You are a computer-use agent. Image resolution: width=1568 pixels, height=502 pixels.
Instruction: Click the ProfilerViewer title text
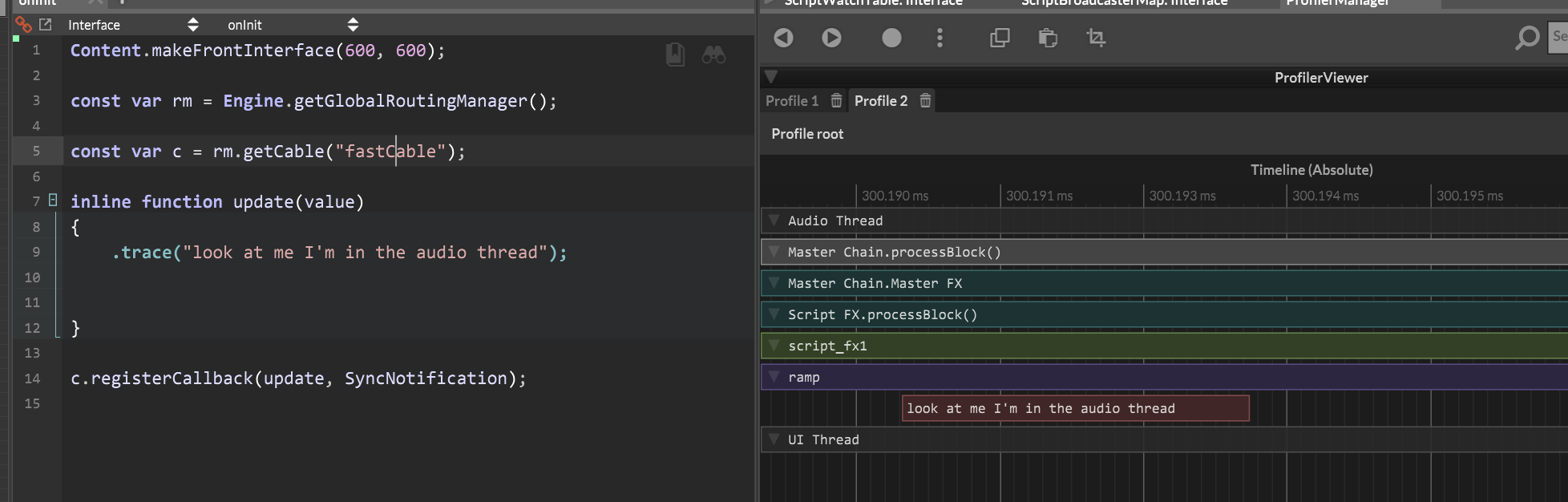pyautogui.click(x=1321, y=78)
